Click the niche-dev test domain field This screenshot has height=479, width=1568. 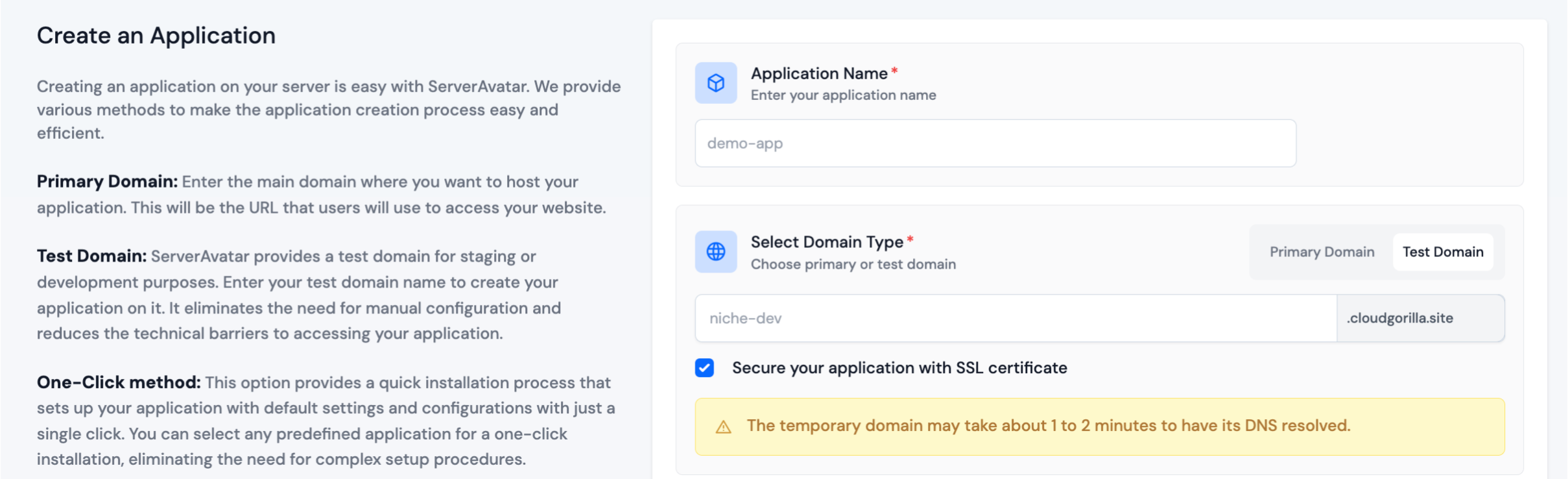click(1016, 318)
